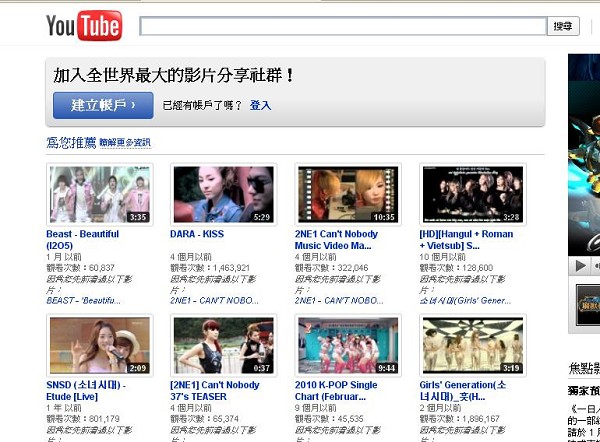The image size is (600, 442).
Task: Click the text 觀看次數：1,463,921
Action: pos(210,268)
